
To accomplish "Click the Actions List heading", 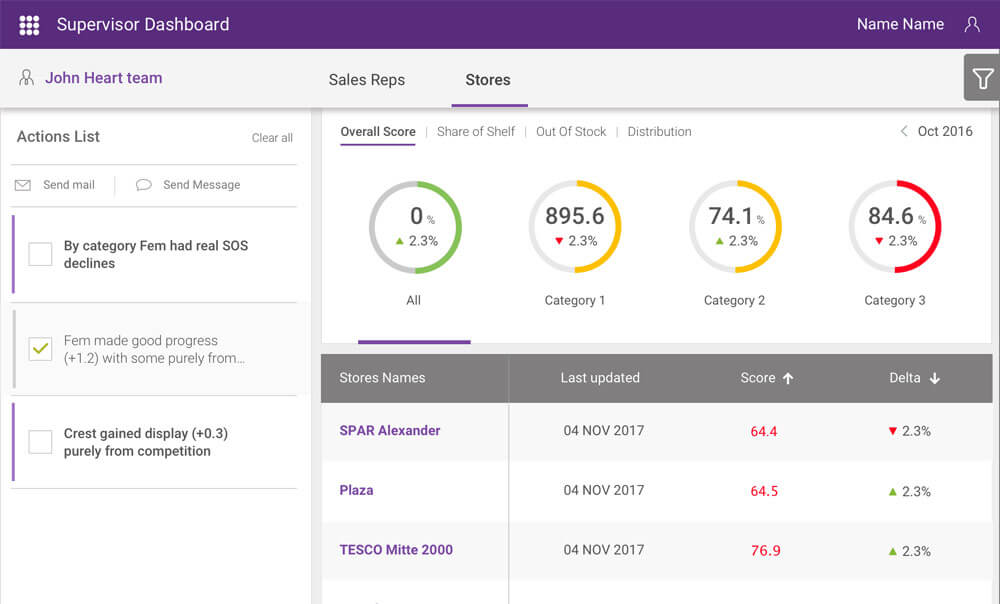I will 58,136.
